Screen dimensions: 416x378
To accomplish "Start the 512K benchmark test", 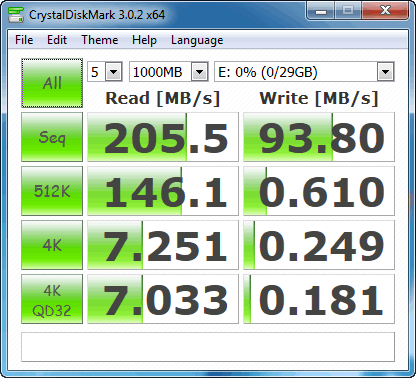I will [x=52, y=191].
